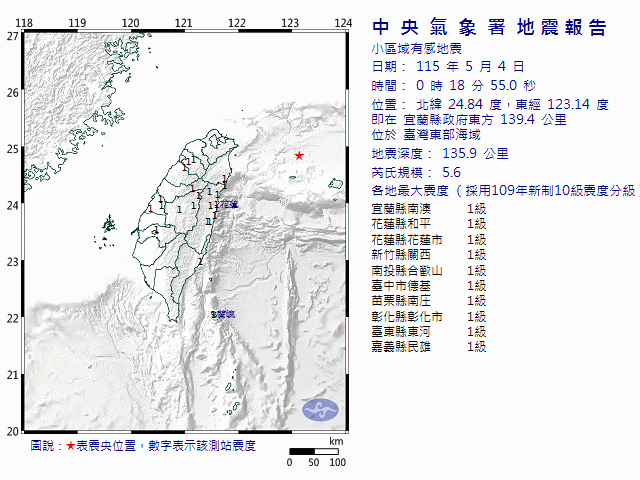The height and width of the screenshot is (480, 640).
Task: Click the latitude label 22 on the map's left axis
Action: pos(13,318)
